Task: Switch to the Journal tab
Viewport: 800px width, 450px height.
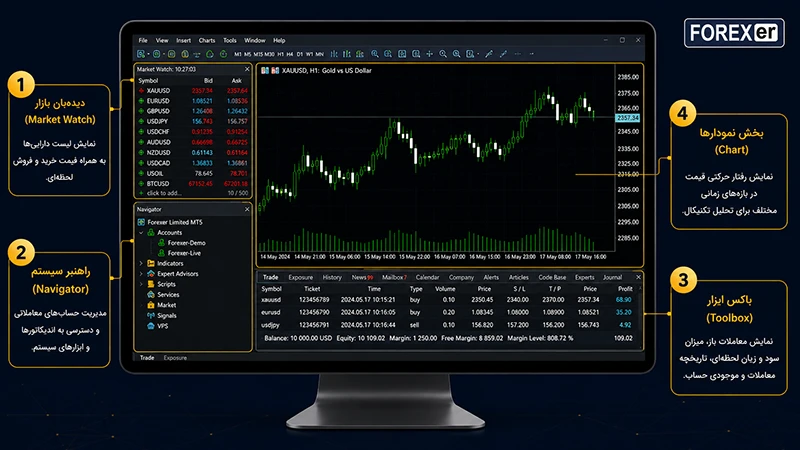Action: [x=612, y=278]
